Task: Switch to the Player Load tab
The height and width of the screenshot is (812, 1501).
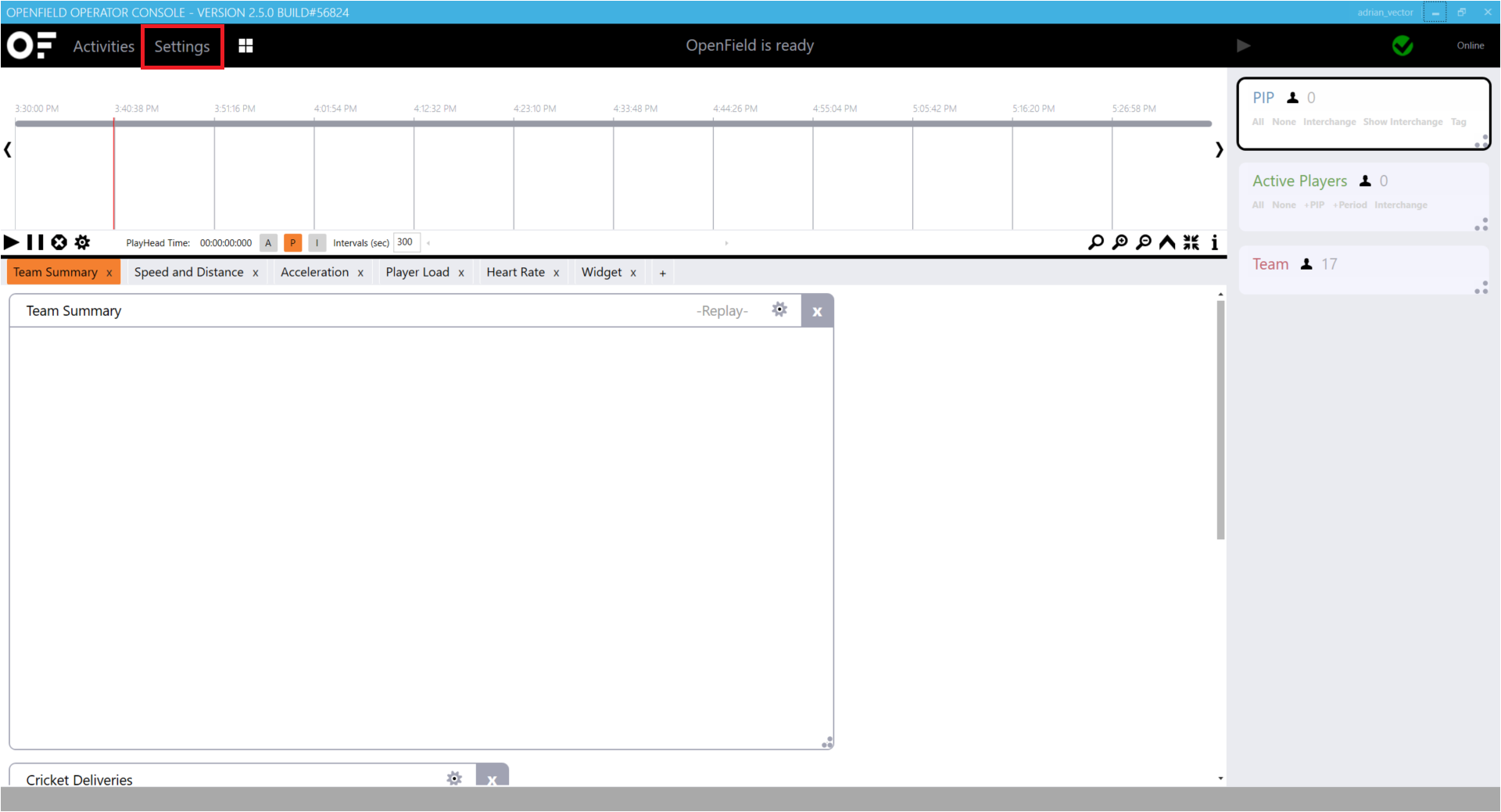Action: [417, 272]
